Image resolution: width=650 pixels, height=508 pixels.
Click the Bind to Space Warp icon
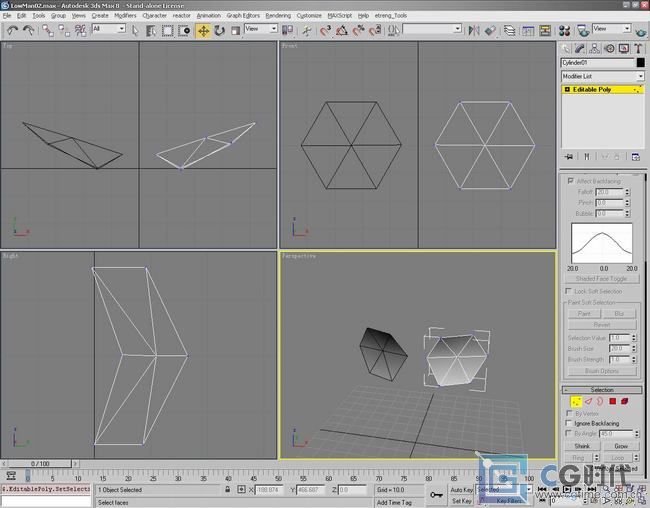point(80,30)
